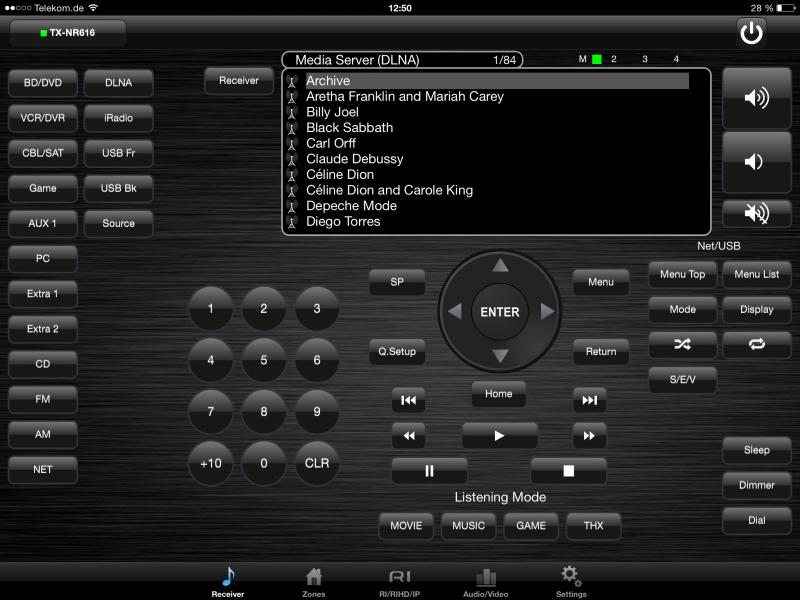Select the NET input
Viewport: 800px width, 600px height.
[x=43, y=470]
